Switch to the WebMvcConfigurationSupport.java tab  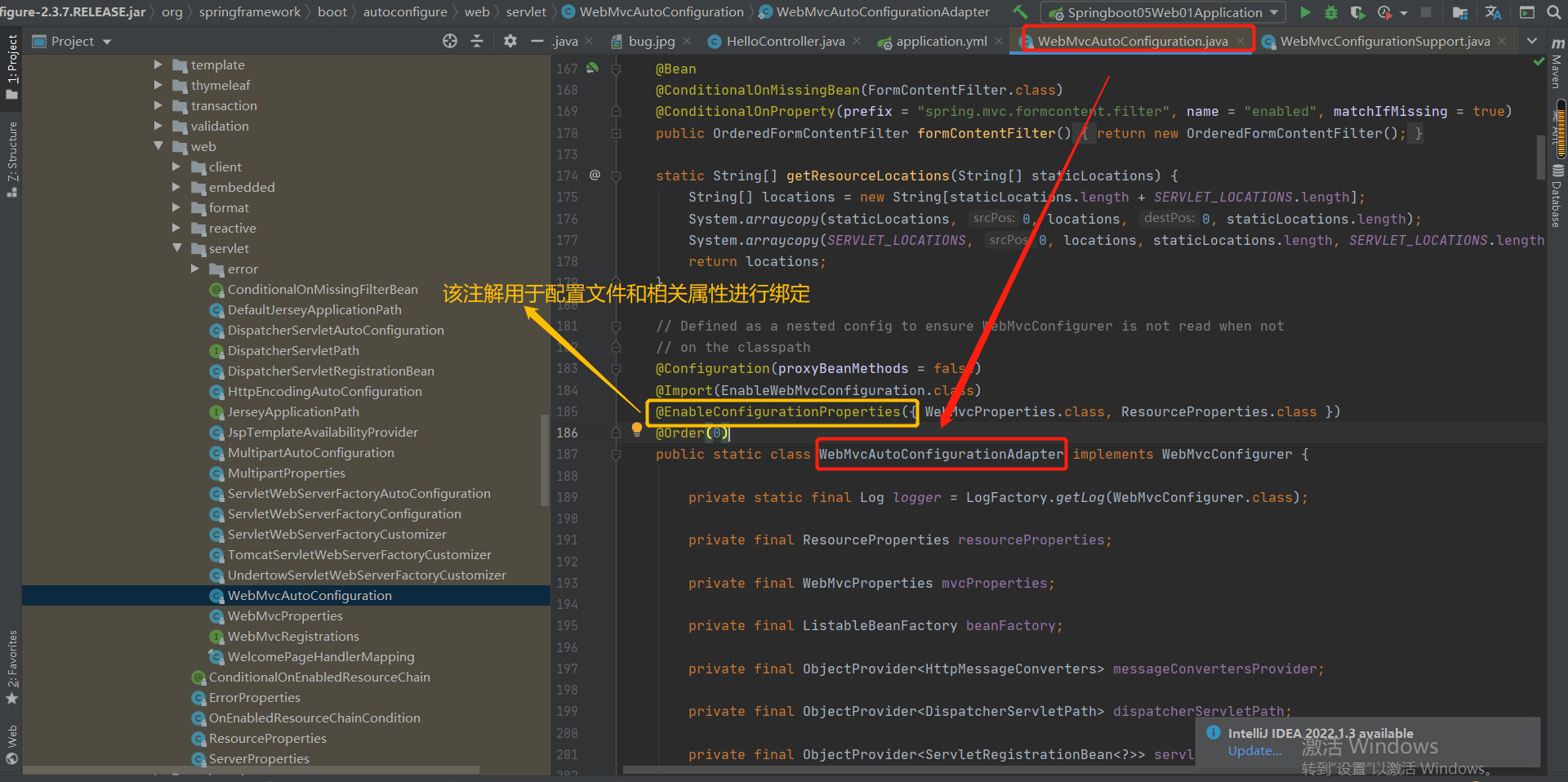click(x=1384, y=41)
